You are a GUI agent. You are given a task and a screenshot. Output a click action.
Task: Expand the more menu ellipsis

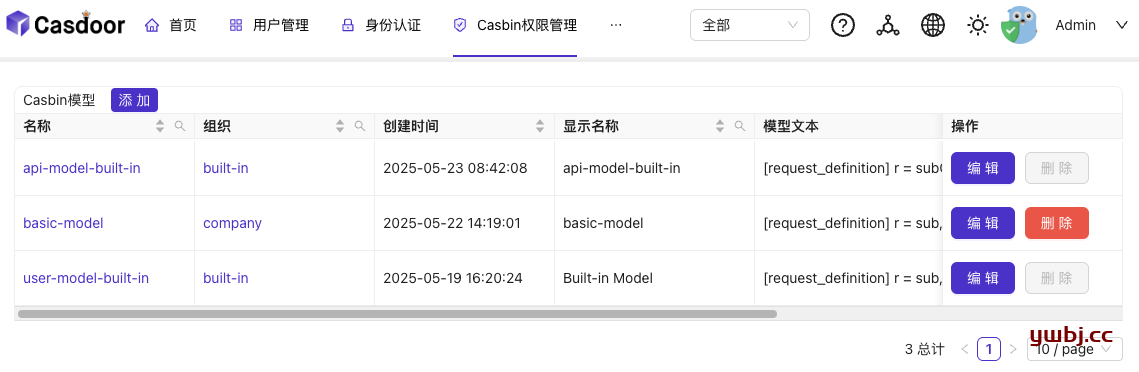616,25
